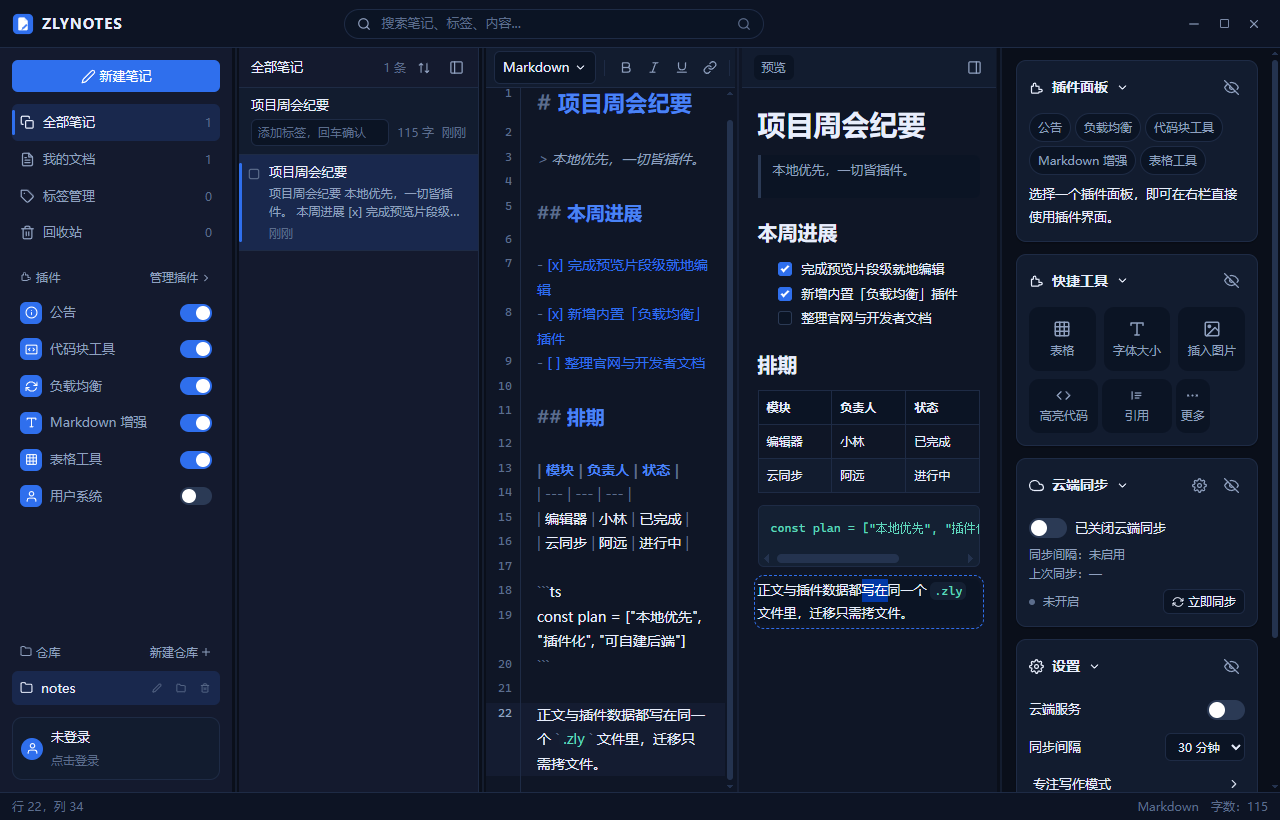Click the 立即同步 button

[x=1204, y=602]
